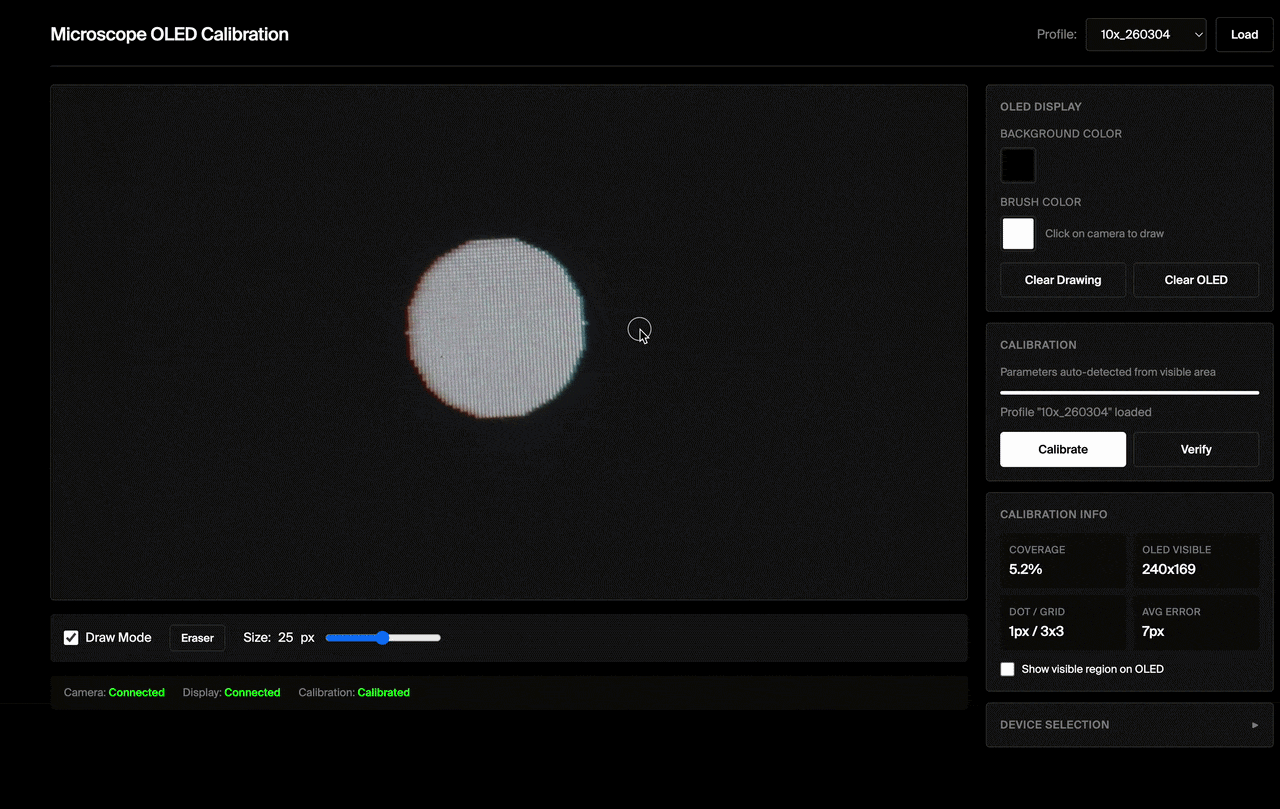Click the Load profile button

tap(1244, 34)
